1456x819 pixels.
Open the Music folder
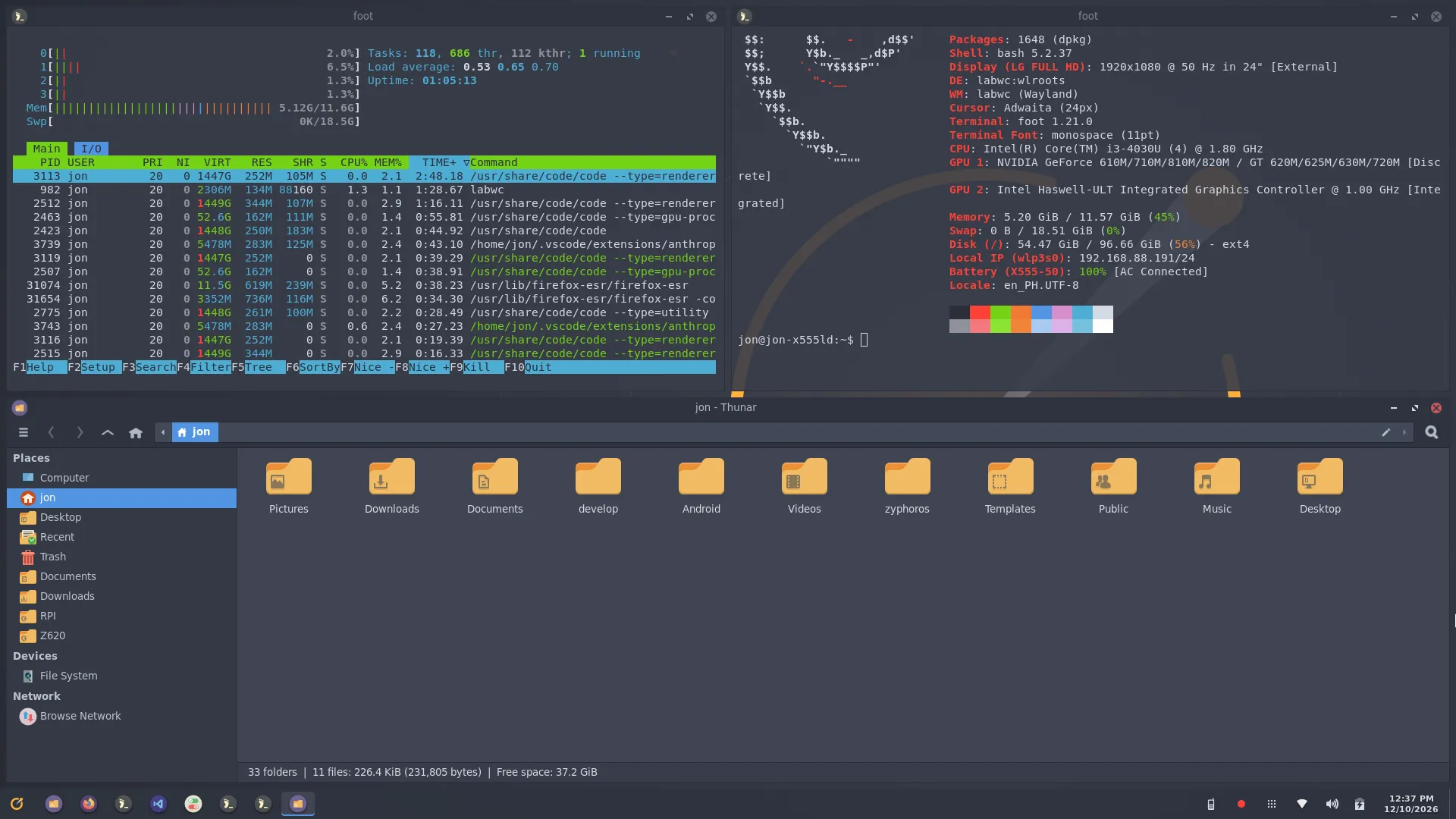coord(1217,486)
